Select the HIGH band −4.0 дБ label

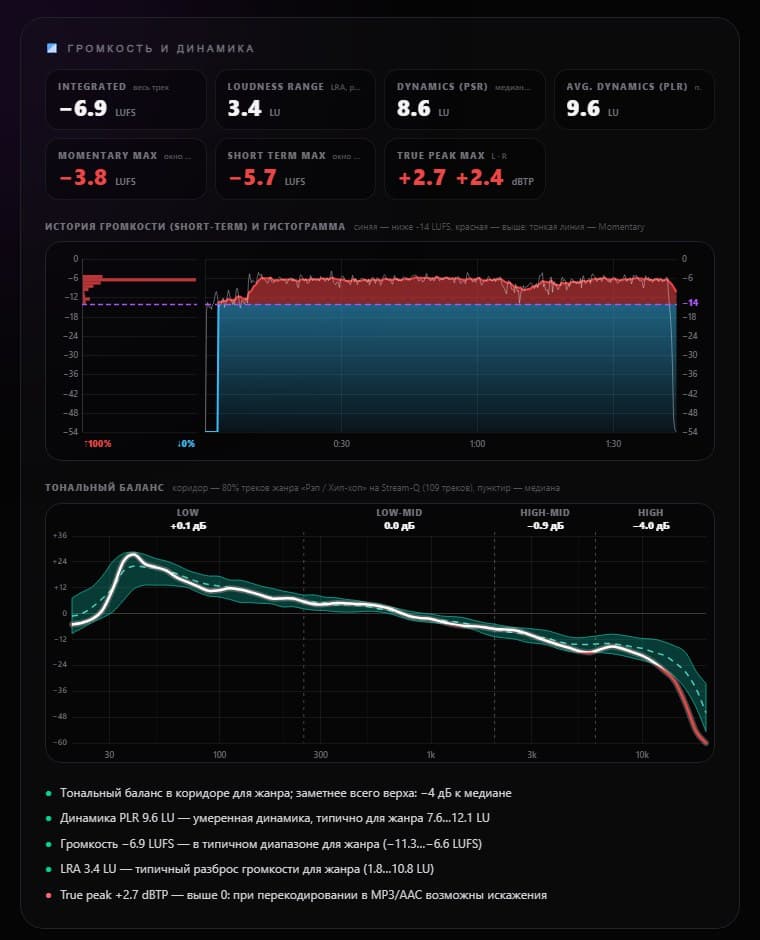tap(651, 519)
